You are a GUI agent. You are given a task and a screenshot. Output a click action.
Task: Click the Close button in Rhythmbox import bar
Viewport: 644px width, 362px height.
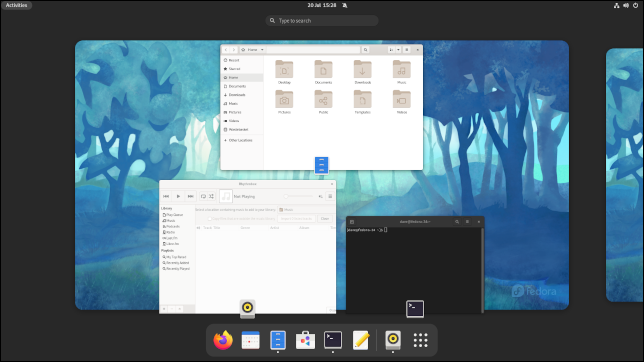[325, 219]
